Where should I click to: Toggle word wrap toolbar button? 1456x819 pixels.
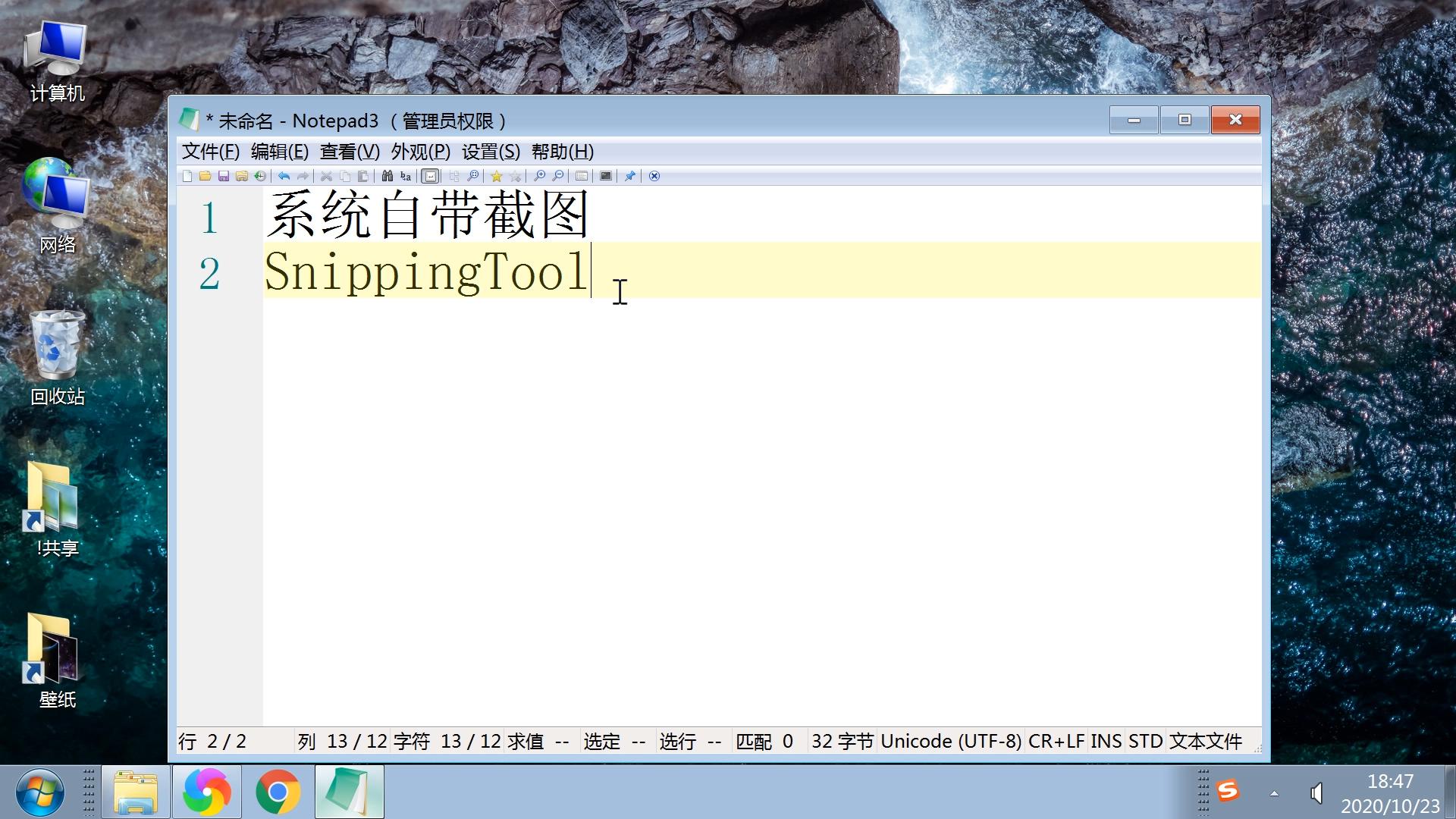pyautogui.click(x=430, y=176)
